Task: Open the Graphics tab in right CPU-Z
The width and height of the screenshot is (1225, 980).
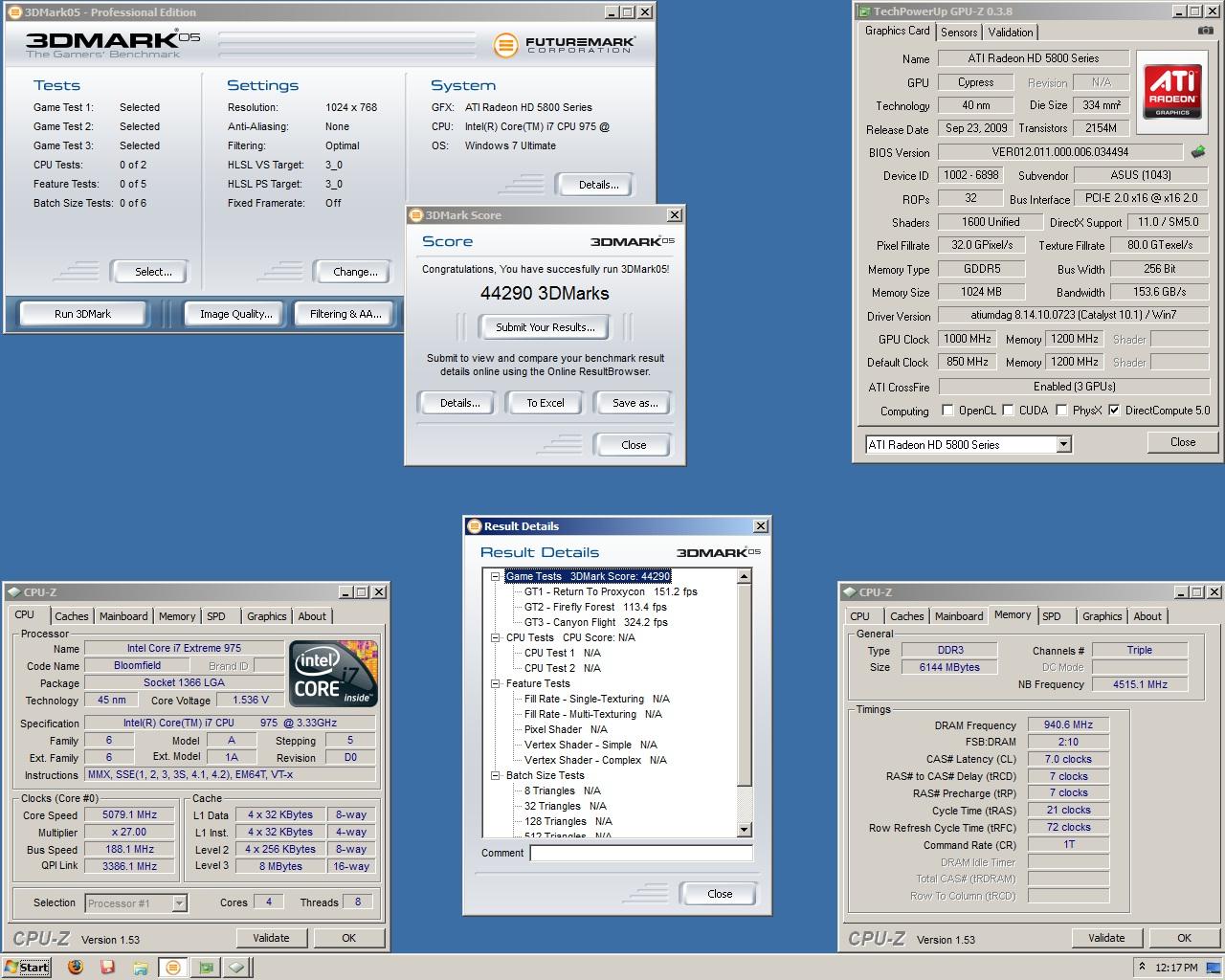Action: [x=1102, y=616]
